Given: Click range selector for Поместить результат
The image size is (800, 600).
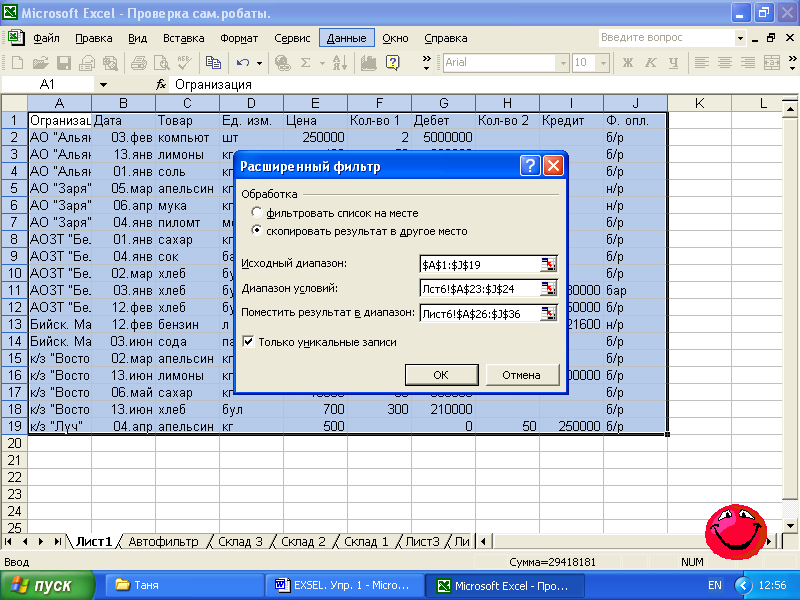Looking at the screenshot, I should pyautogui.click(x=548, y=313).
